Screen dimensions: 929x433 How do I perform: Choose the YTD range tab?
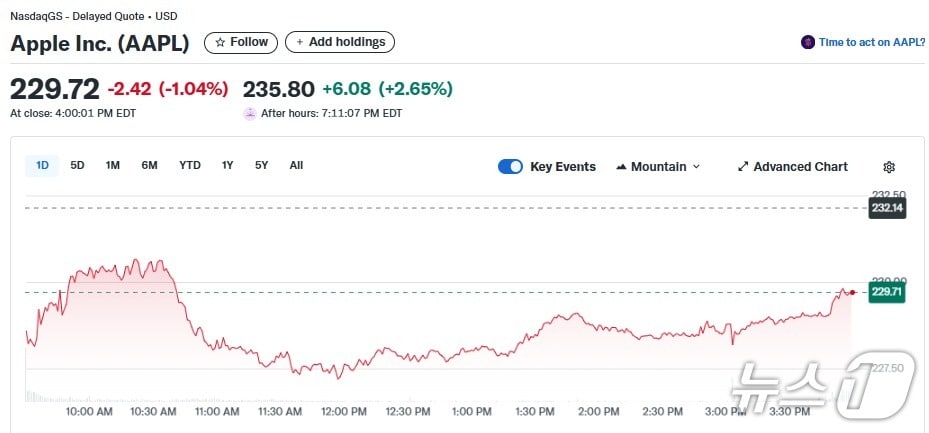190,165
